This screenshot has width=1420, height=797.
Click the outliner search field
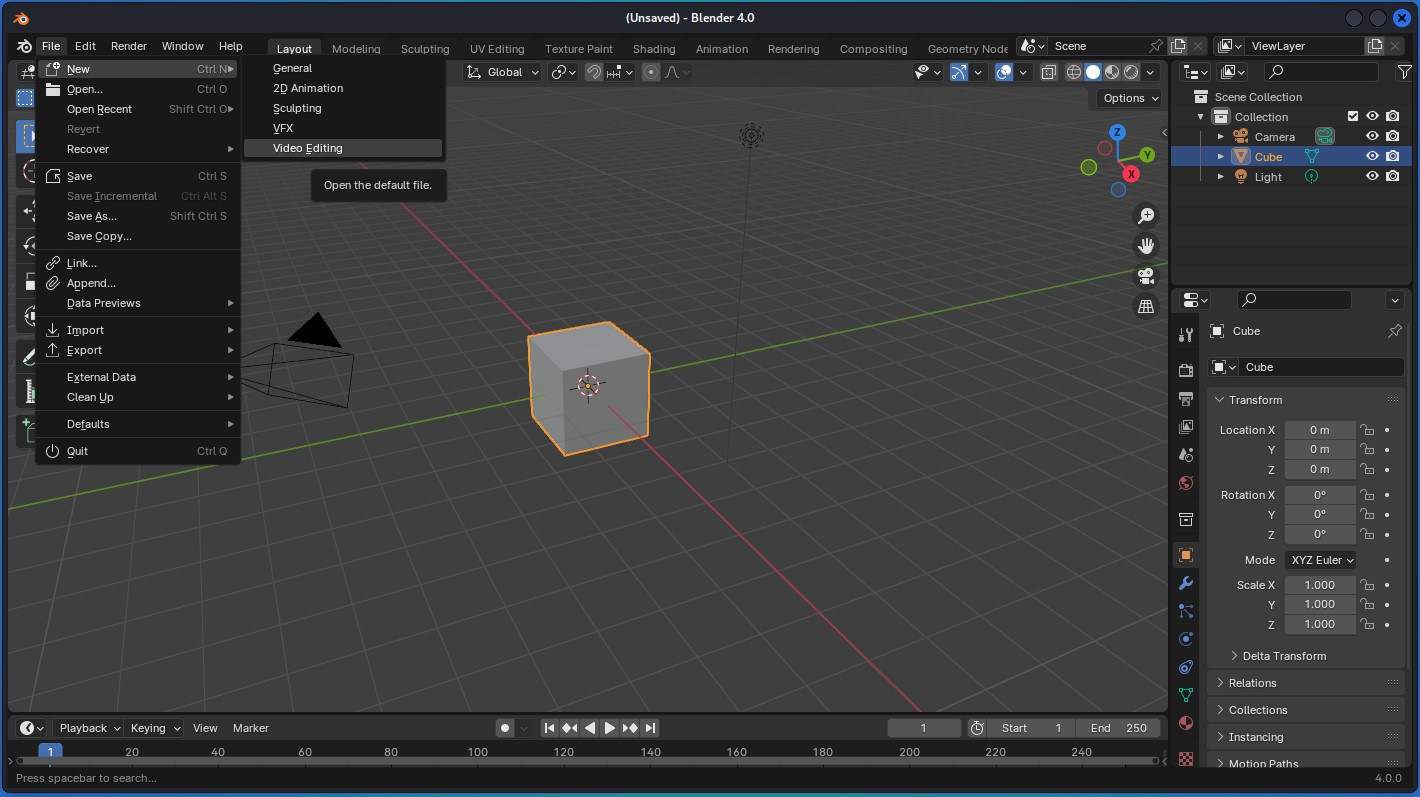click(1322, 72)
